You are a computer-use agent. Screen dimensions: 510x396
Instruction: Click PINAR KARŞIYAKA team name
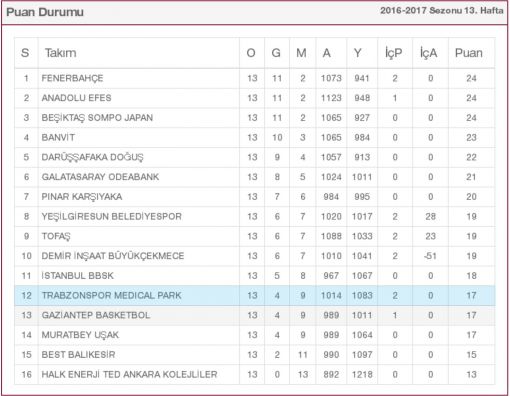[82, 197]
